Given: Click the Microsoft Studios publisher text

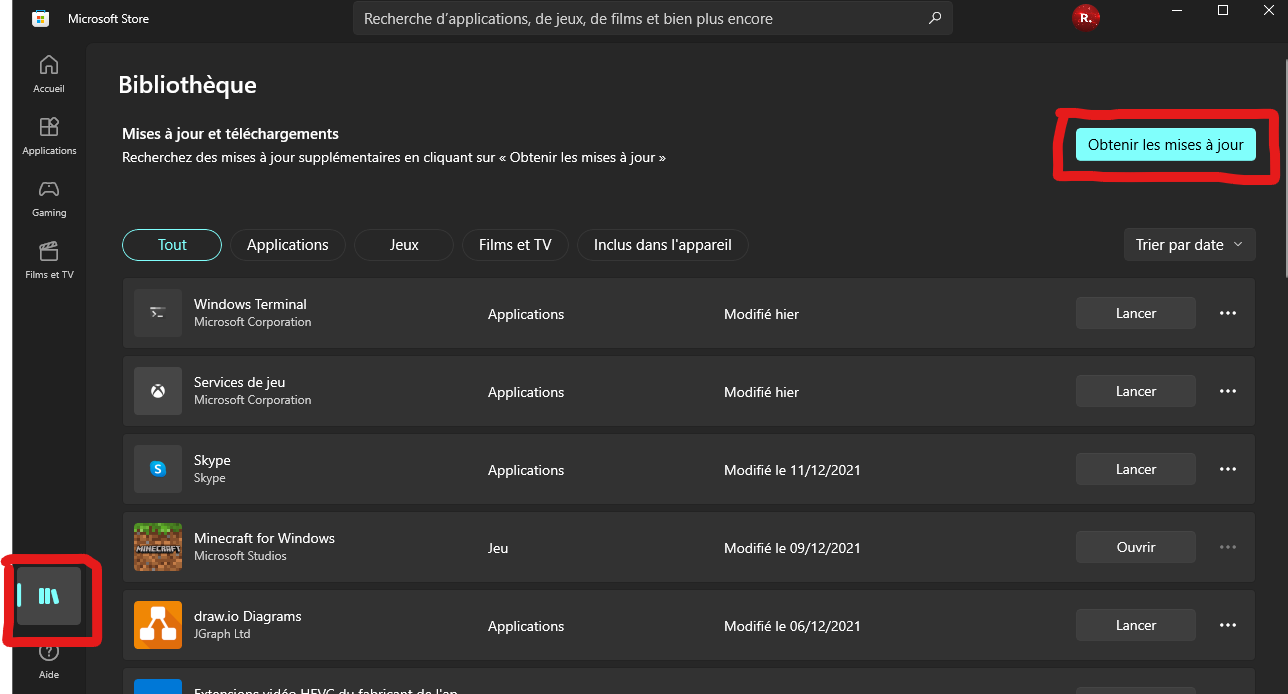Looking at the screenshot, I should point(240,556).
